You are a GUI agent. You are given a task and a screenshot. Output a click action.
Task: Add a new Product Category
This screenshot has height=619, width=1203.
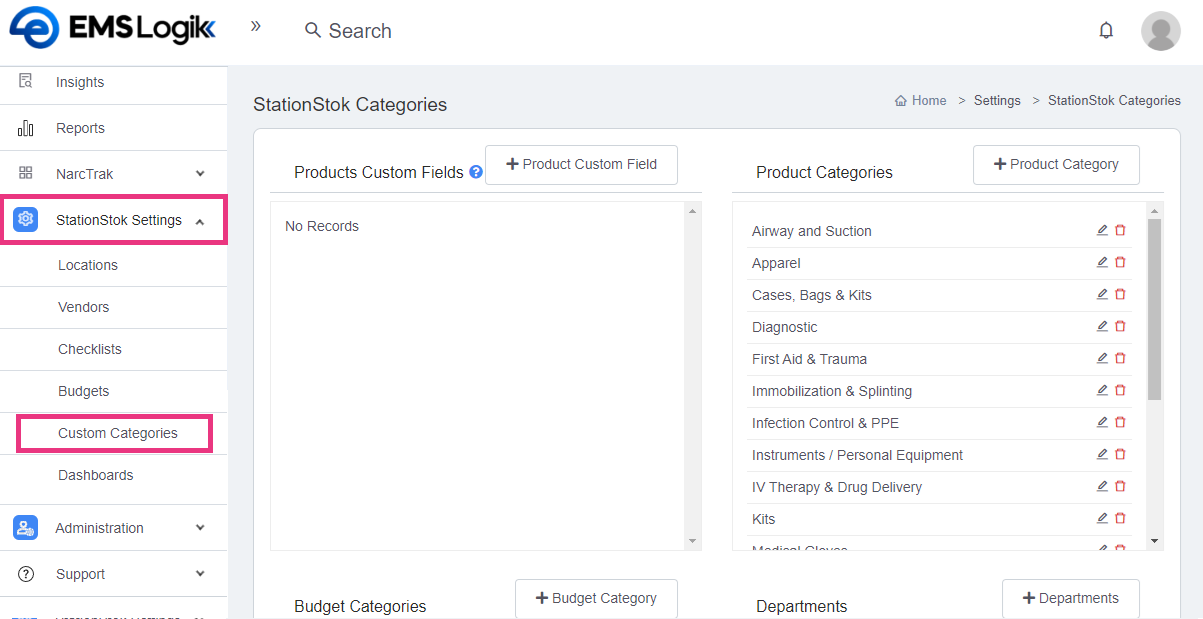tap(1056, 164)
